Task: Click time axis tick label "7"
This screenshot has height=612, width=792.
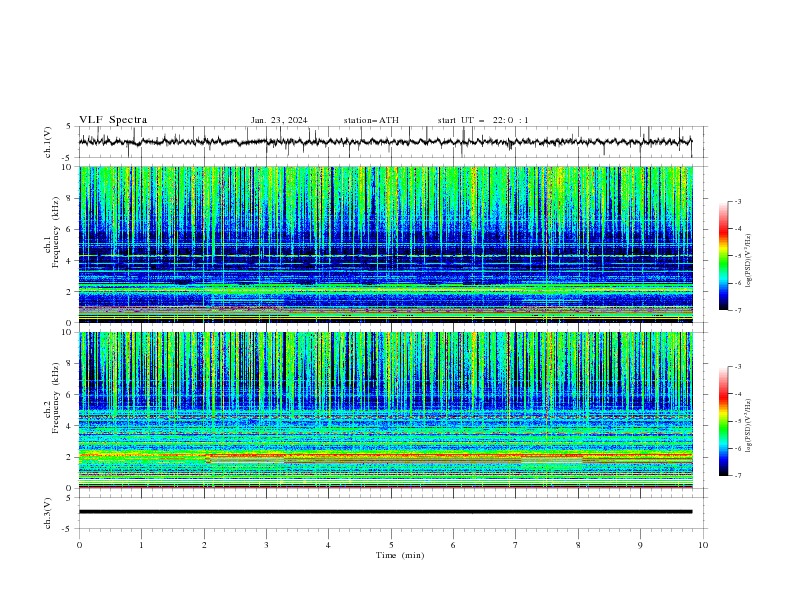Action: tap(516, 545)
